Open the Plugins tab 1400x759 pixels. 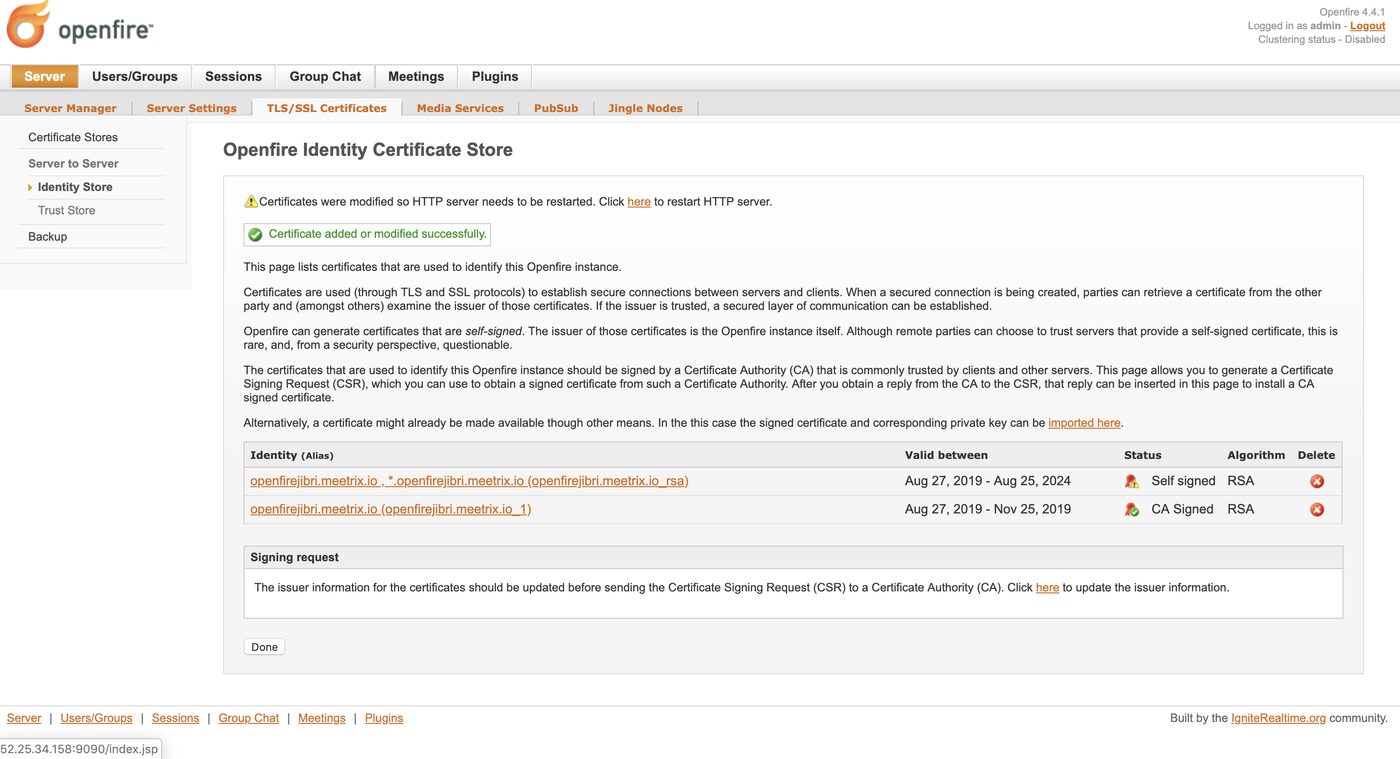(495, 76)
